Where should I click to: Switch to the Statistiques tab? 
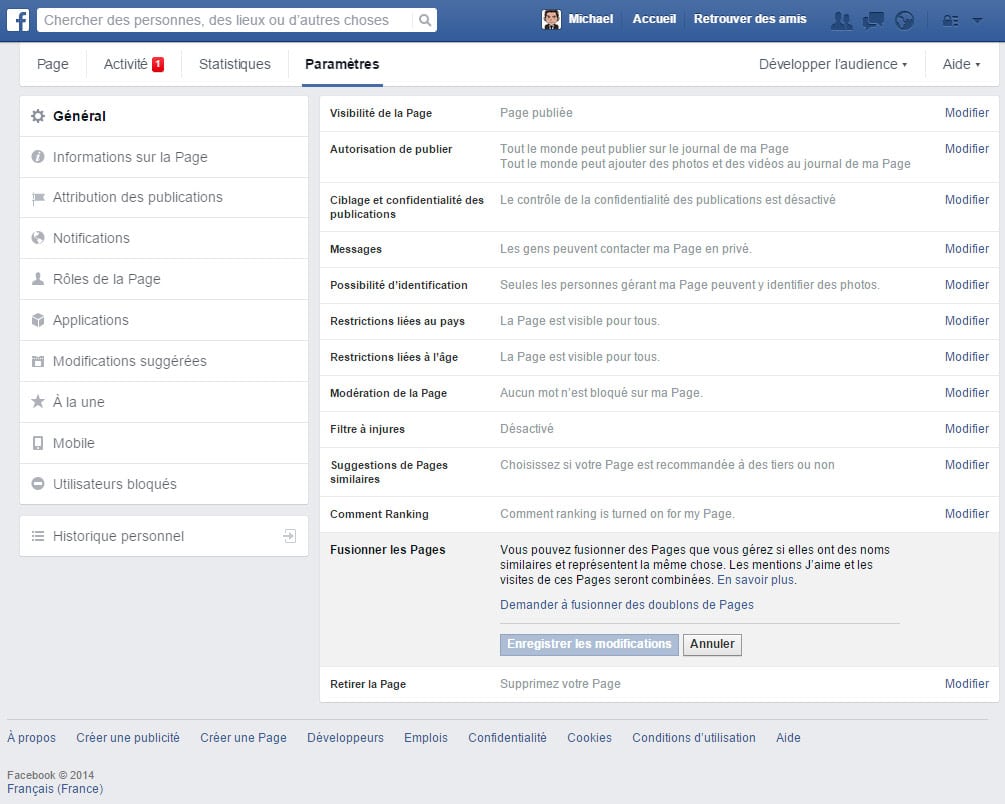(x=234, y=64)
